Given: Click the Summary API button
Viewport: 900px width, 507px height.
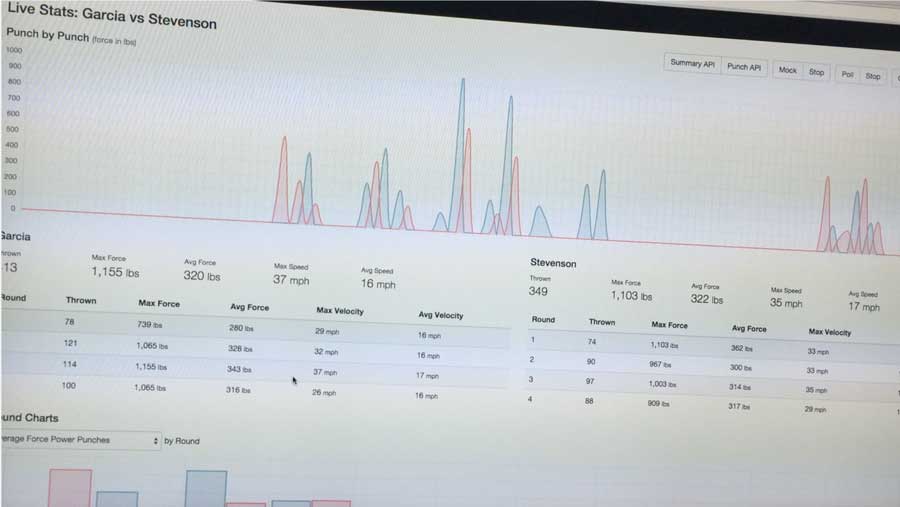Looking at the screenshot, I should [x=692, y=64].
